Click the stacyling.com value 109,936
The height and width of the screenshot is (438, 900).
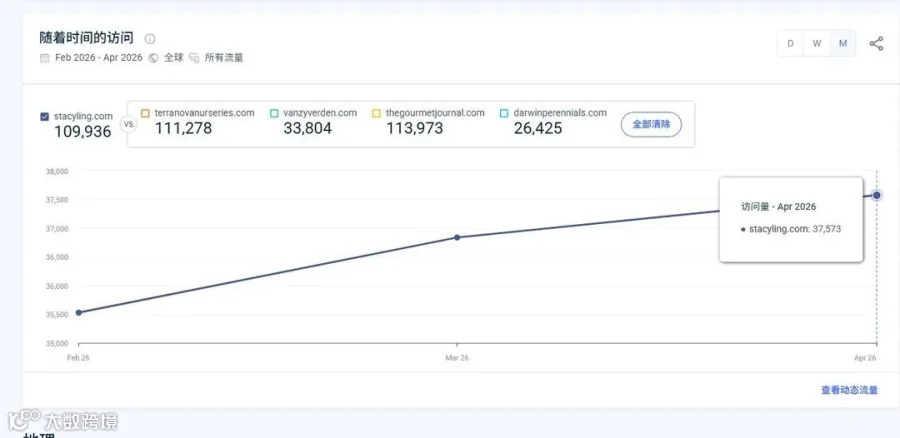pos(83,131)
